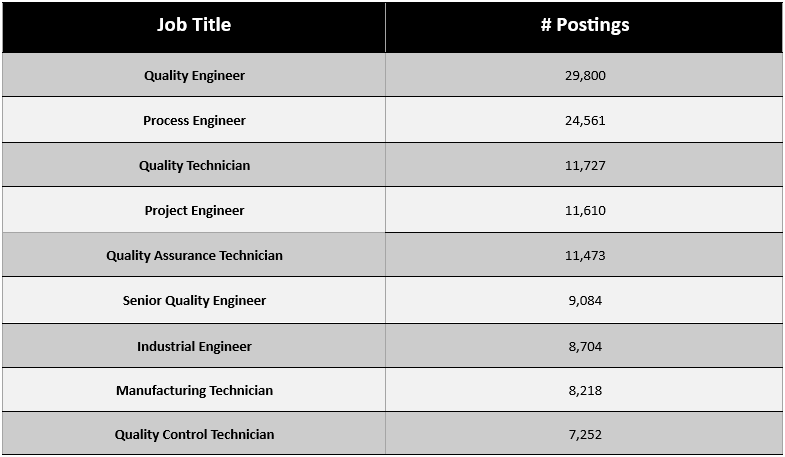Click the Senior Quality Engineer cell
Viewport: 785px width, 457px height.
pos(194,301)
